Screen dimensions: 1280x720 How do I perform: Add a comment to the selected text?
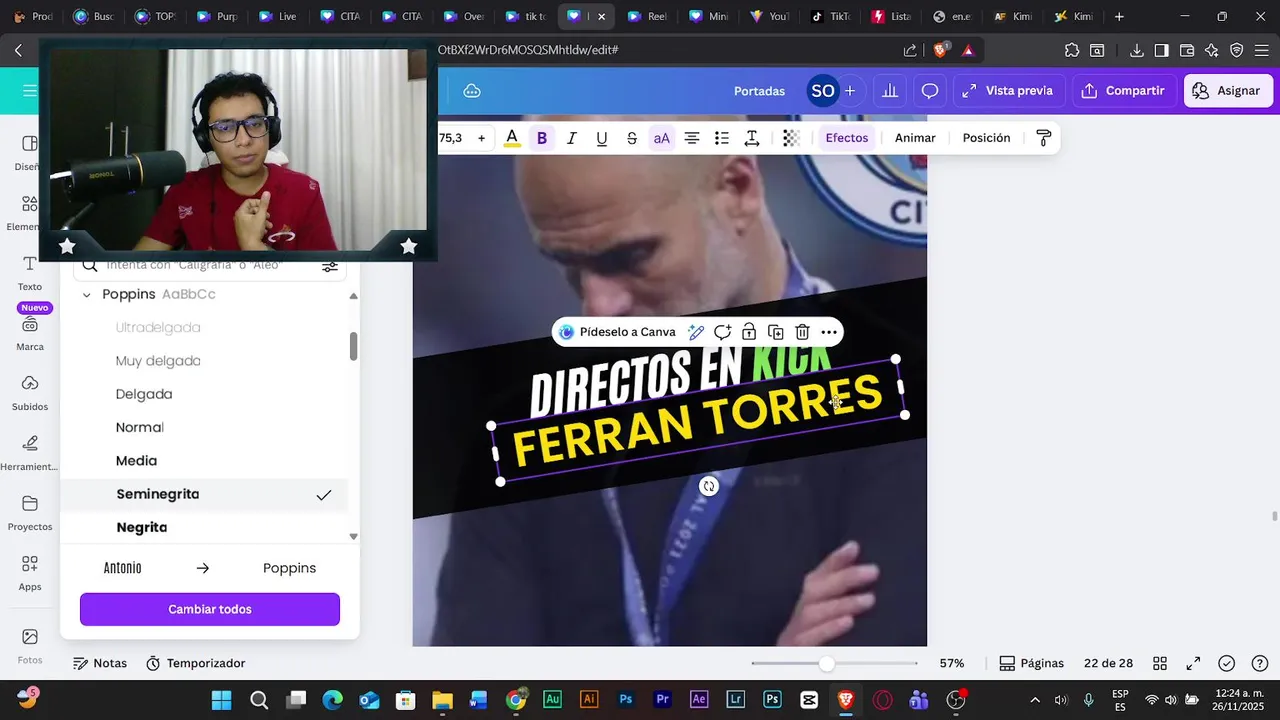pos(722,332)
